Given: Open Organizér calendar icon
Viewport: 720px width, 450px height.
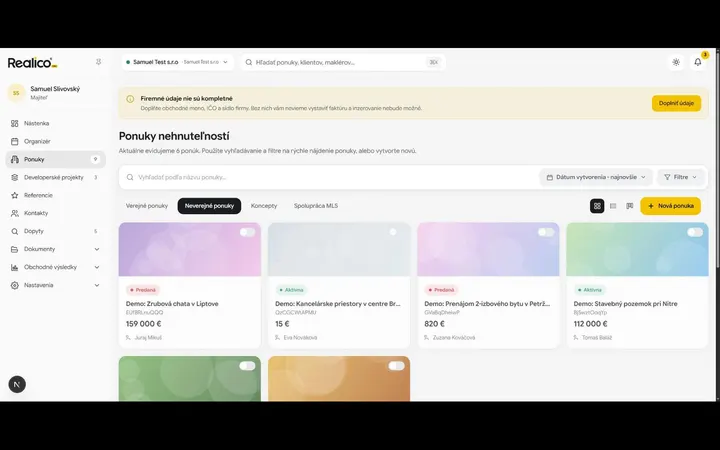Looking at the screenshot, I should (15, 141).
